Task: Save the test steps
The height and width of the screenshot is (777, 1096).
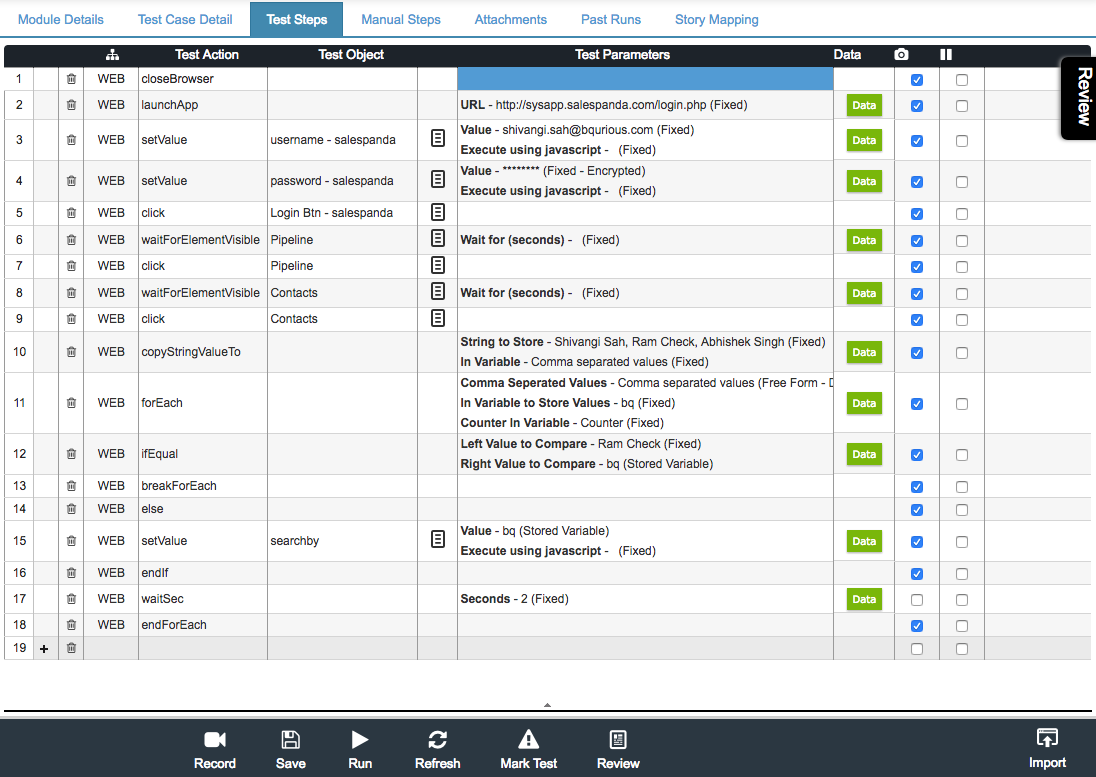Action: point(291,750)
